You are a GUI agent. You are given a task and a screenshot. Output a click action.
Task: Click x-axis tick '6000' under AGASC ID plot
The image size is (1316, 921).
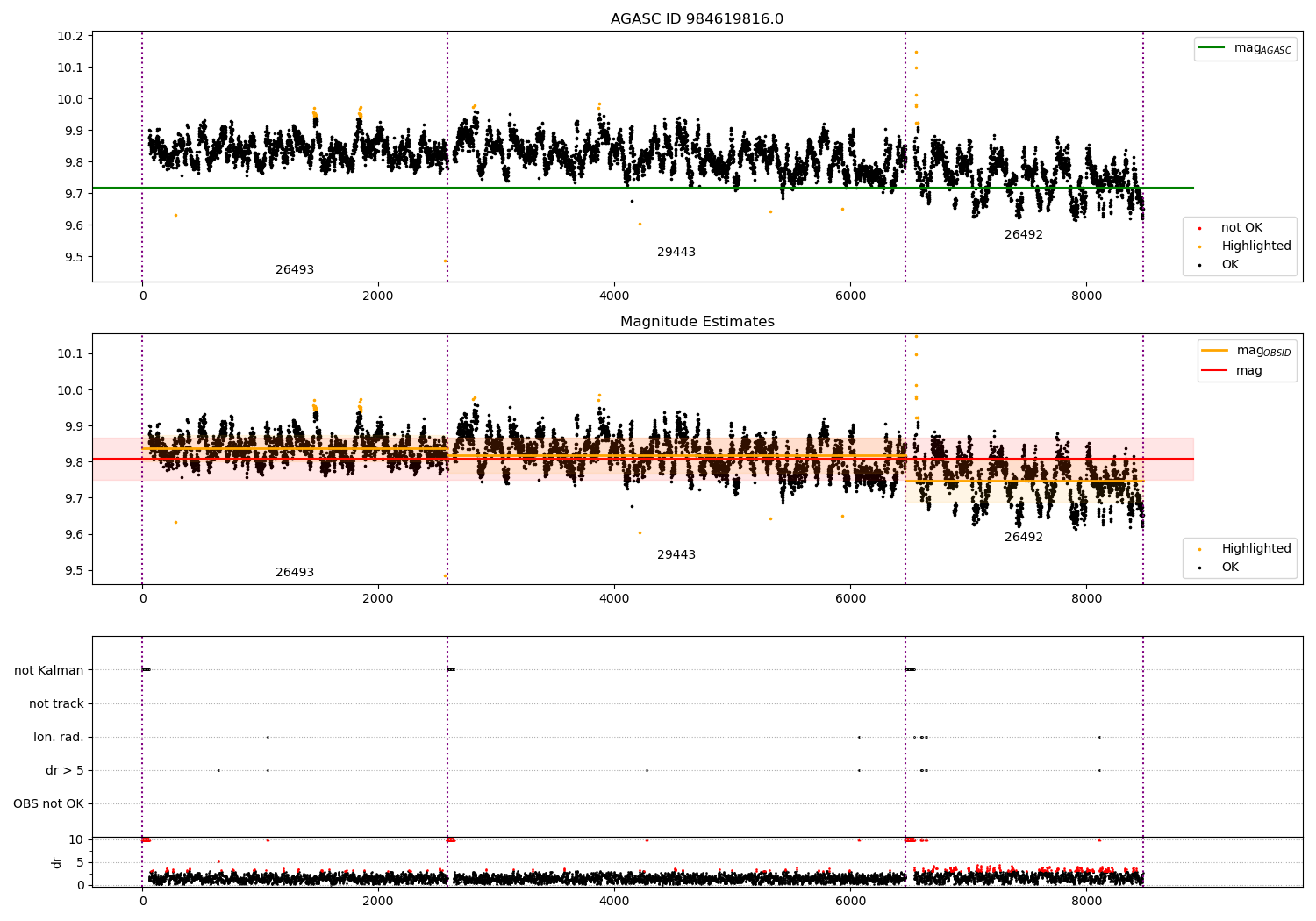pyautogui.click(x=850, y=296)
